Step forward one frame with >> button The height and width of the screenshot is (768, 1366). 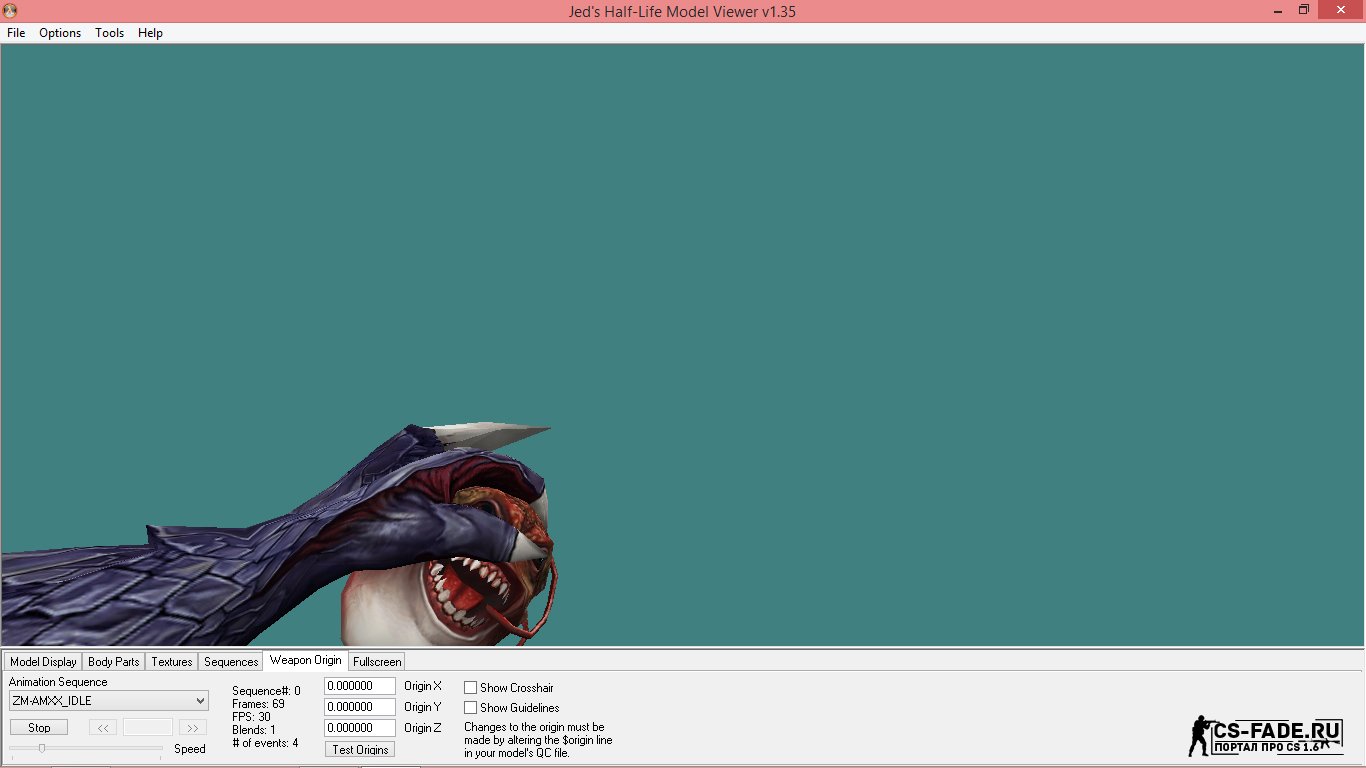point(193,728)
